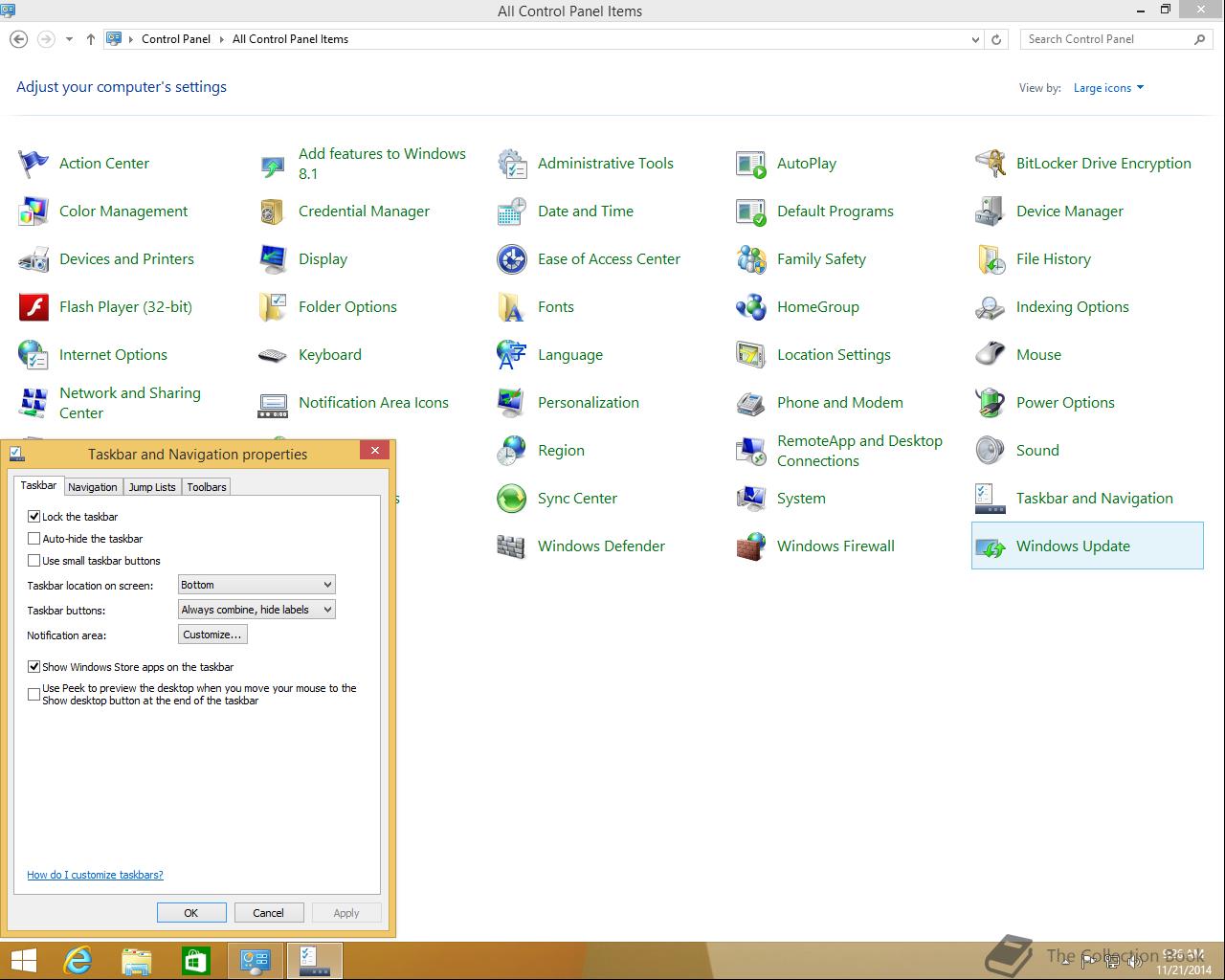Open Flash Player (32-bit) icon
Viewport: 1225px width, 980px height.
33,307
